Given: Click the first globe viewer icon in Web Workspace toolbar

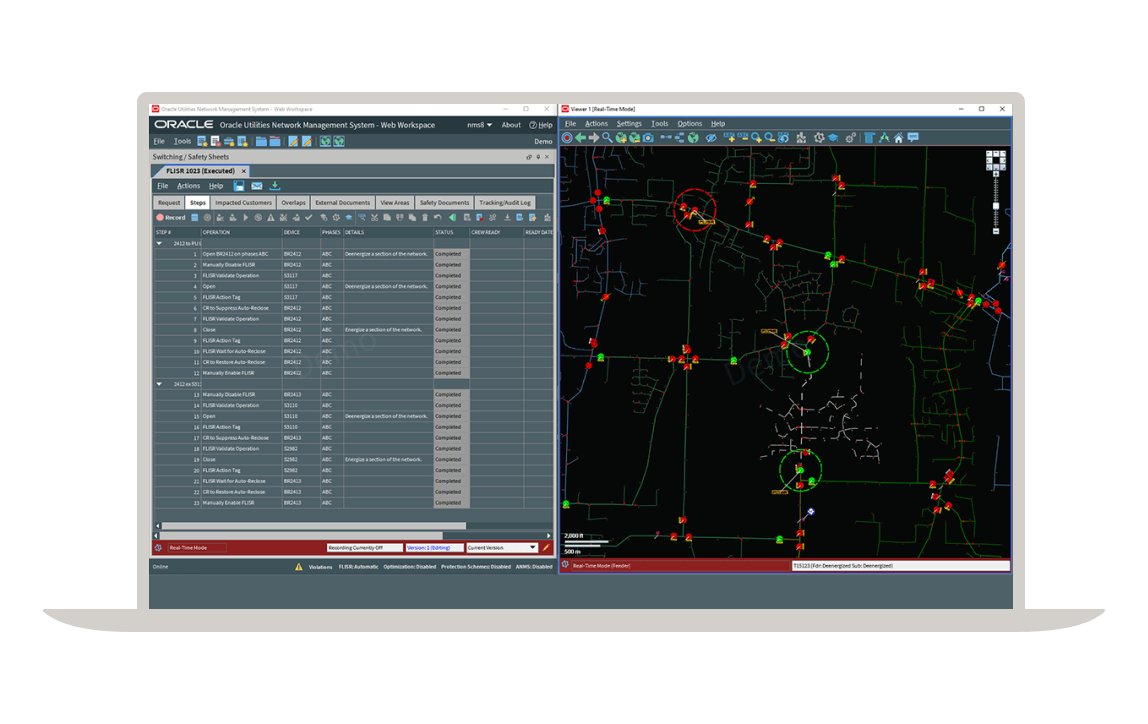Looking at the screenshot, I should (325, 141).
